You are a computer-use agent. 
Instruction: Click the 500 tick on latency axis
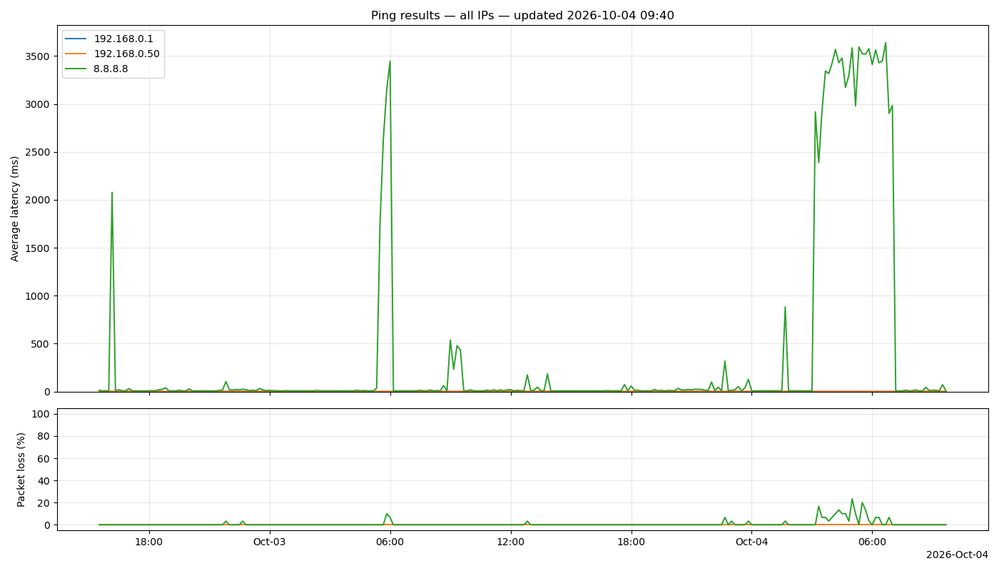(x=40, y=343)
